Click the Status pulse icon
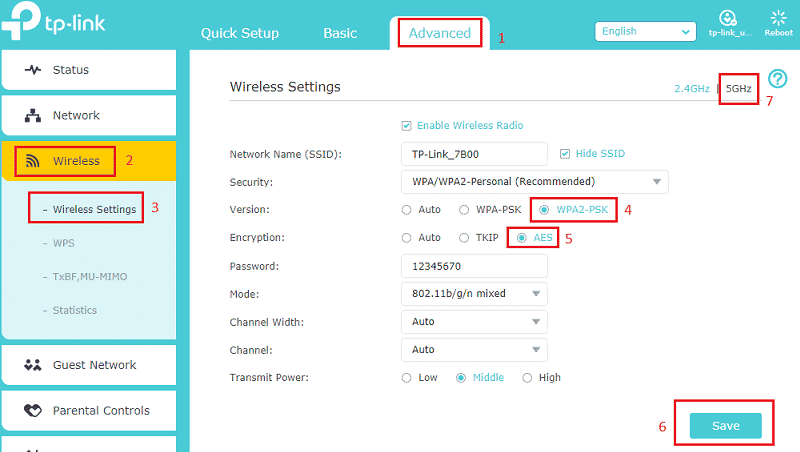800x452 pixels. 33,70
